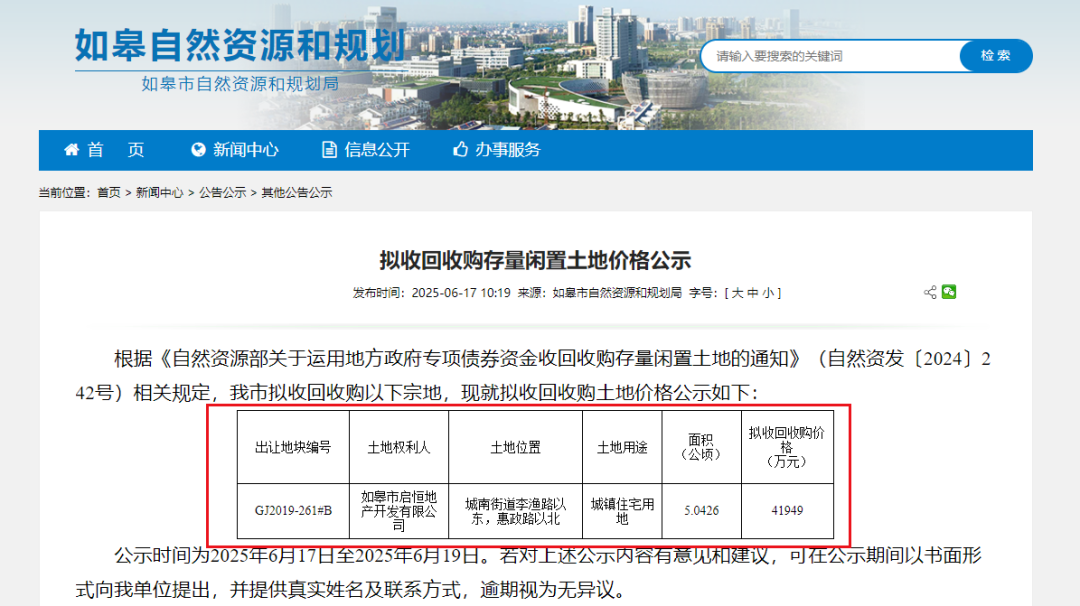This screenshot has width=1080, height=606.
Task: Click the thumbs-up icon beside 办事服务
Action: [460, 149]
